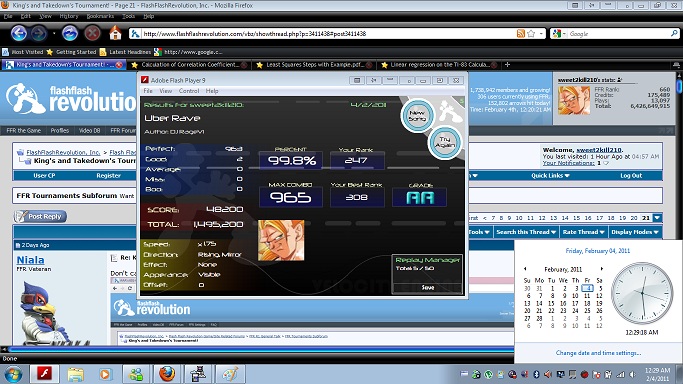683x384 pixels.
Task: Reload the page with the refresh icon
Action: pos(70,34)
